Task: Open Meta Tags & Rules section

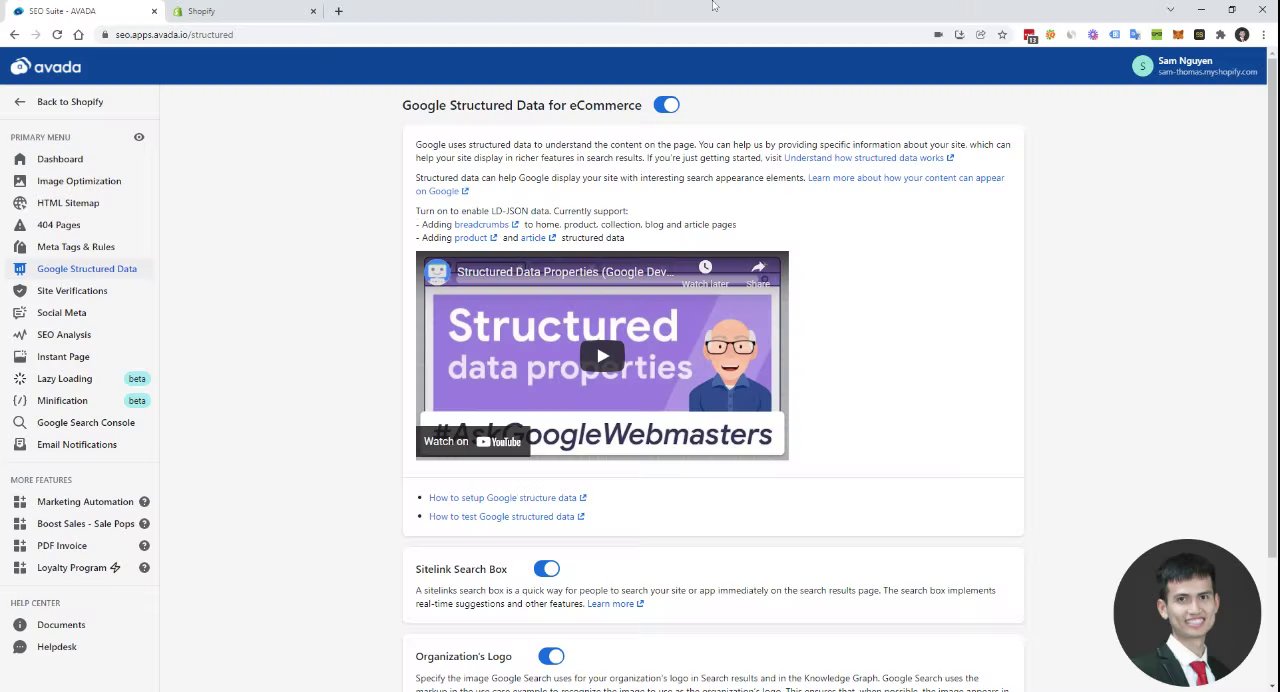Action: (76, 247)
